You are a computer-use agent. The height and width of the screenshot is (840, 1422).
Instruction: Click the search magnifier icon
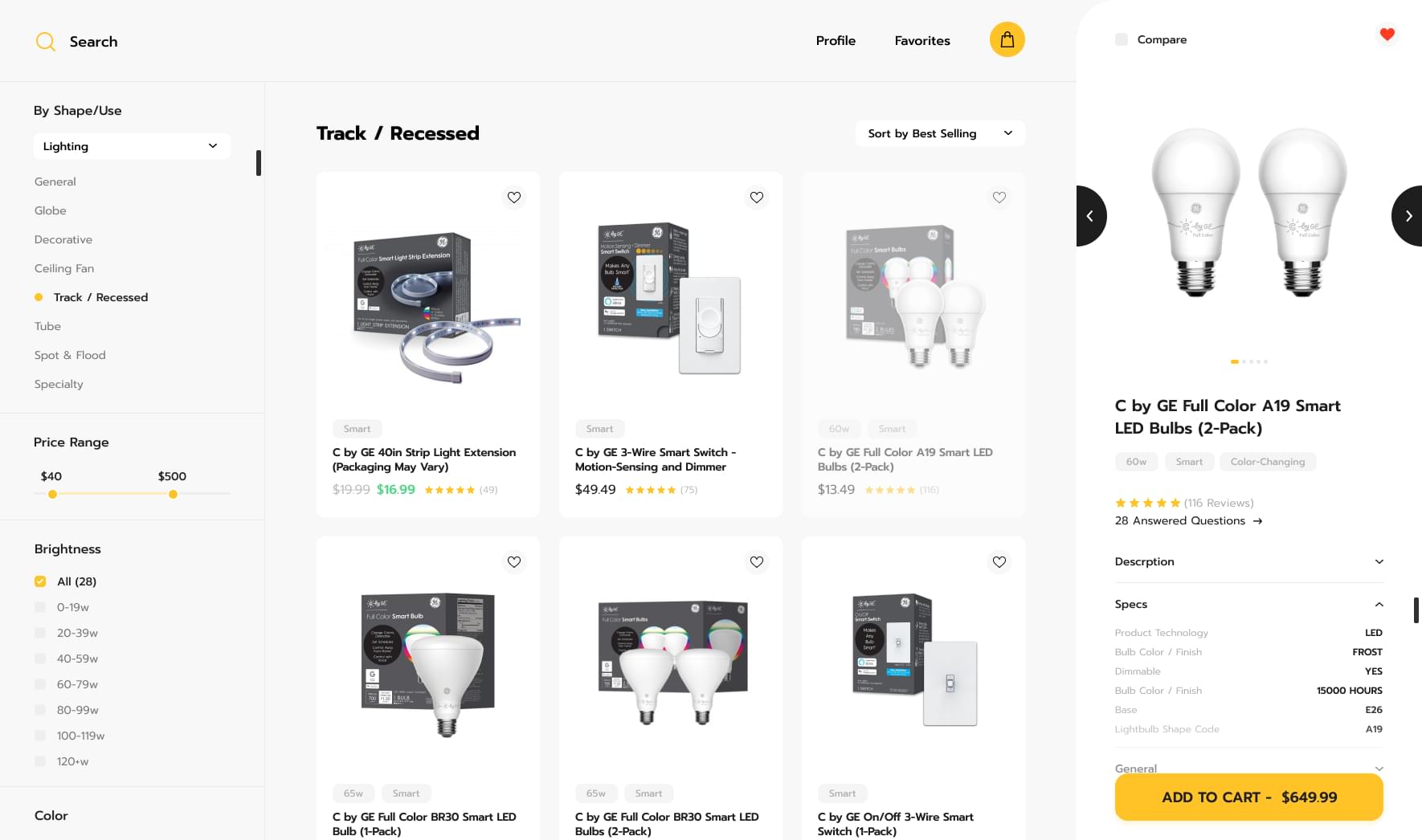pos(46,42)
